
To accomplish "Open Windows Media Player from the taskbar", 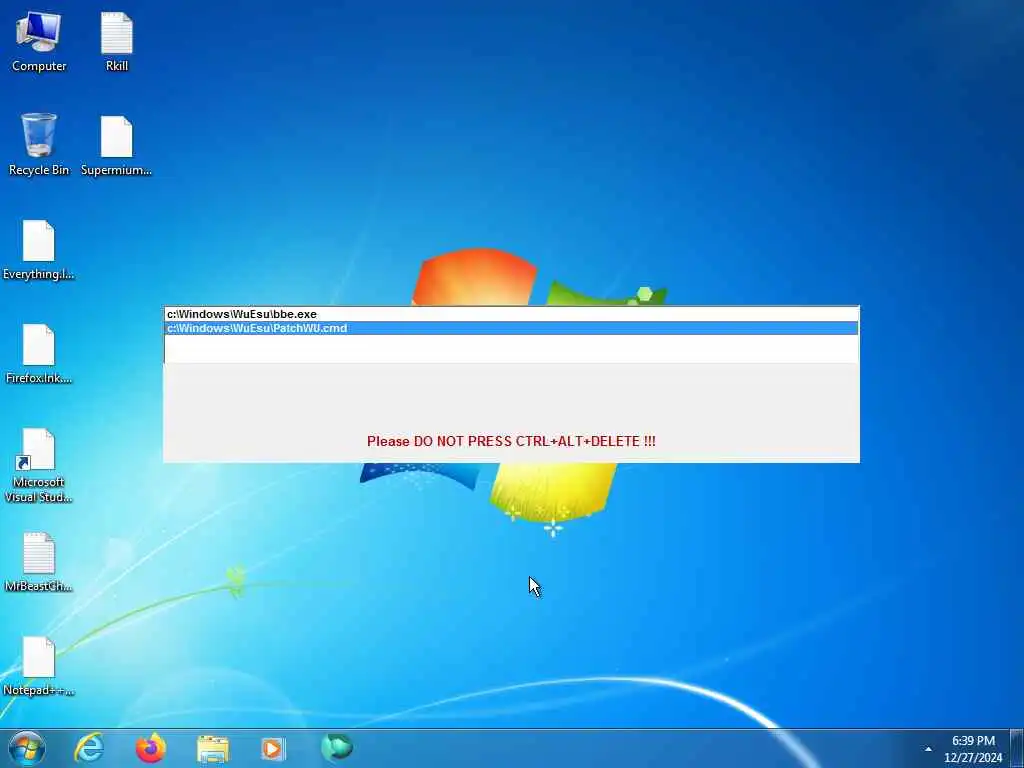I will (x=274, y=748).
